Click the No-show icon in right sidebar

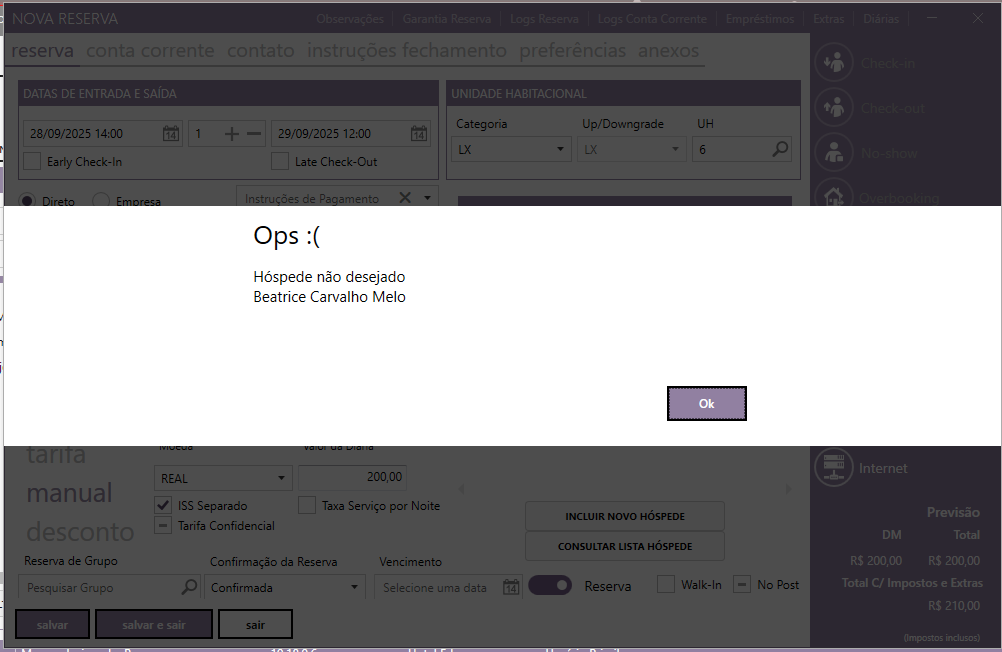[832, 153]
